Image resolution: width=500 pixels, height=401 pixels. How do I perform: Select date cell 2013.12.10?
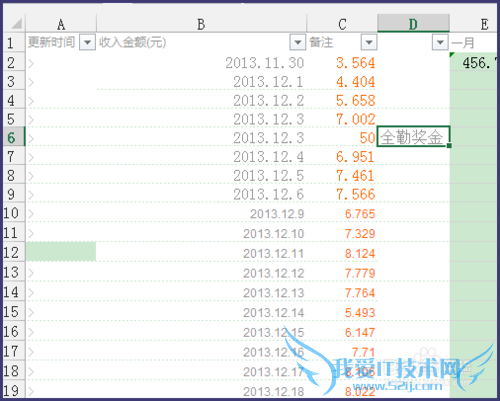pos(201,233)
